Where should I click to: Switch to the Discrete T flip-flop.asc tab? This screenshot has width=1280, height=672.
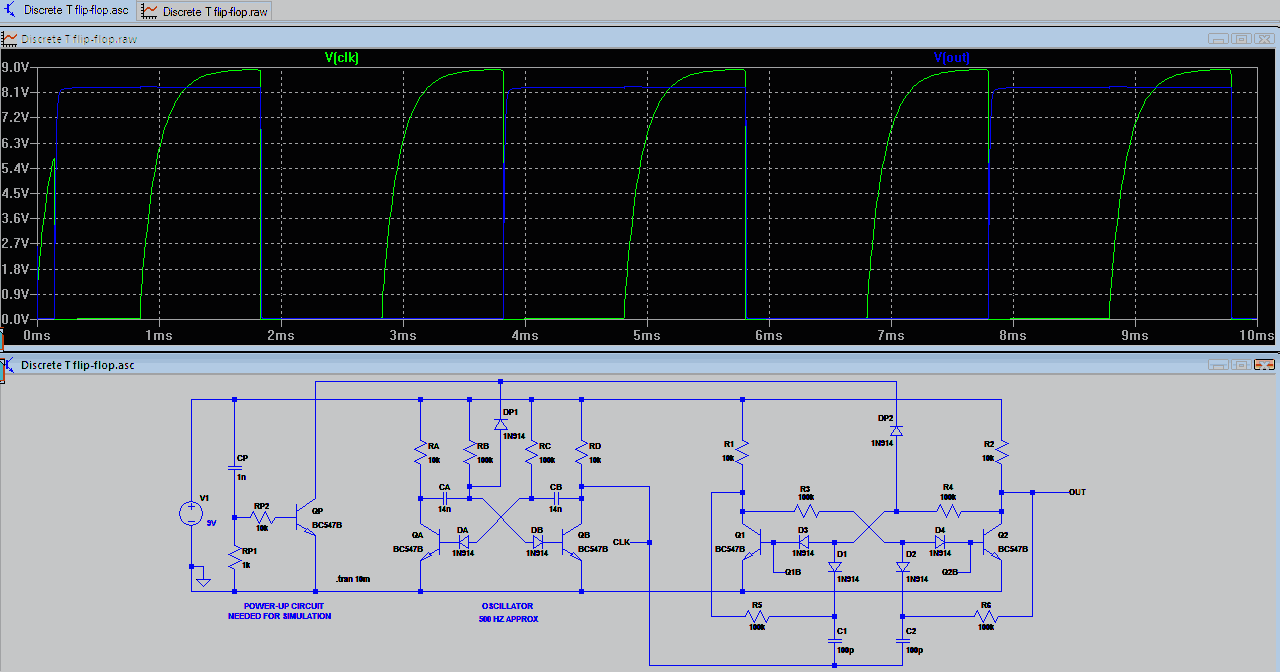pyautogui.click(x=66, y=11)
